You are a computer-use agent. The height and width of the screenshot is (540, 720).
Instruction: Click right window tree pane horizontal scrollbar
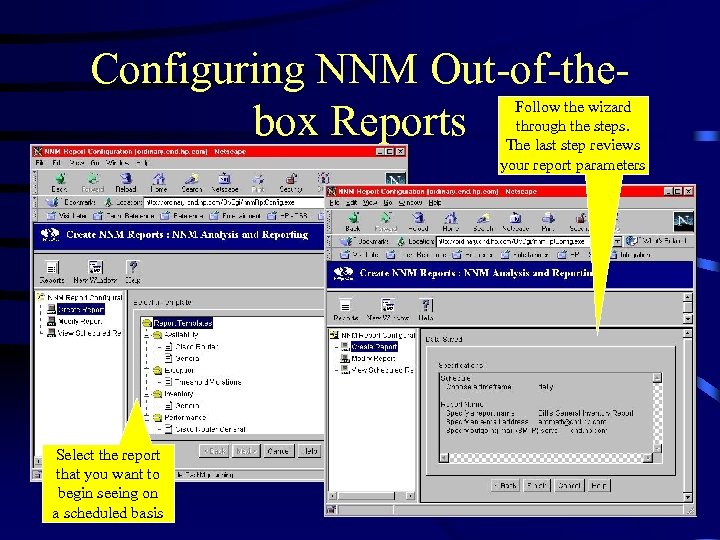click(x=371, y=496)
